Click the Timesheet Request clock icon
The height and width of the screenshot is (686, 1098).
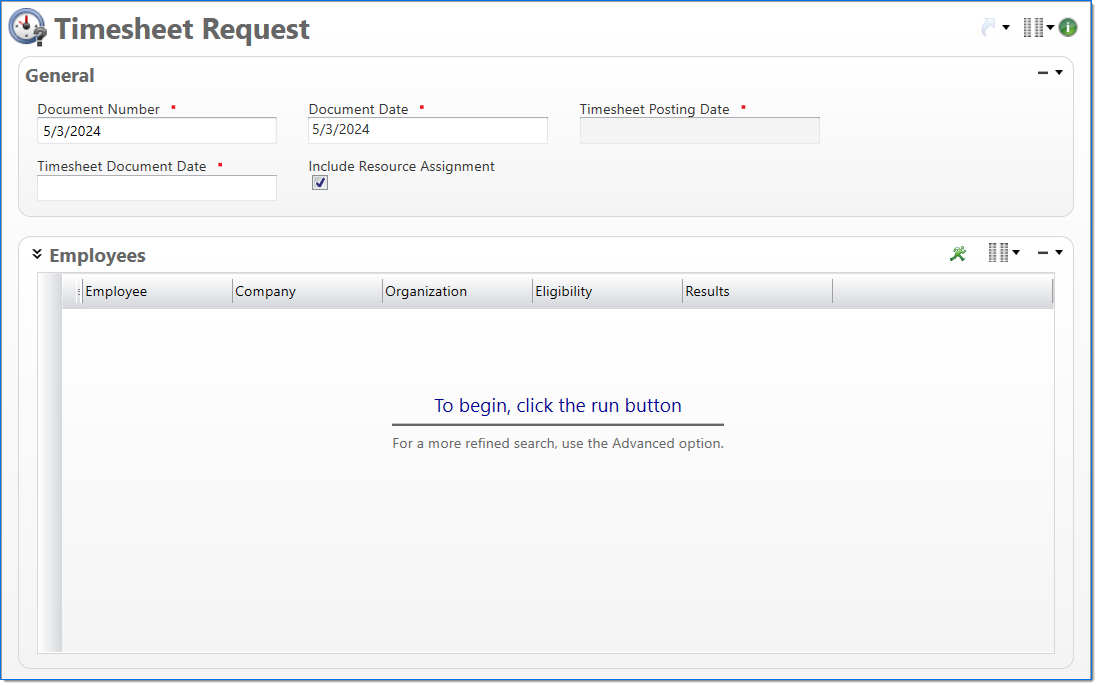(x=26, y=27)
